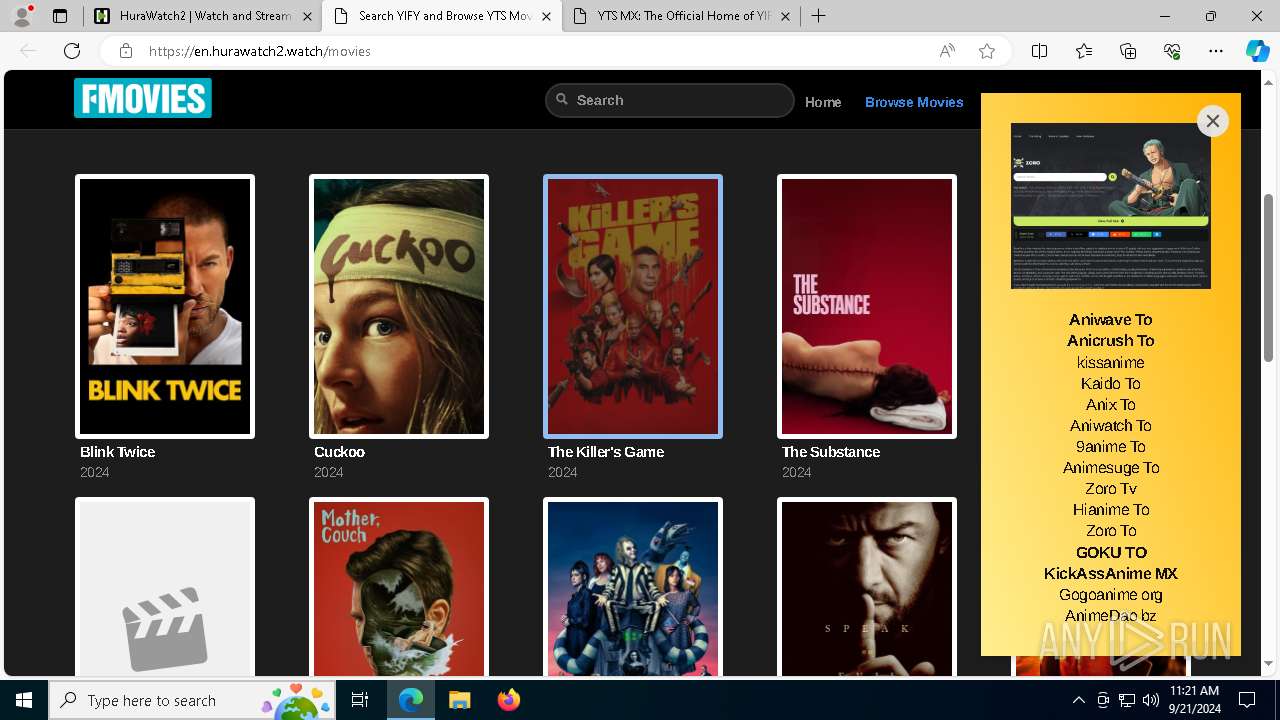This screenshot has height=720, width=1280.
Task: Close the Search YIFY tab
Action: (x=546, y=16)
